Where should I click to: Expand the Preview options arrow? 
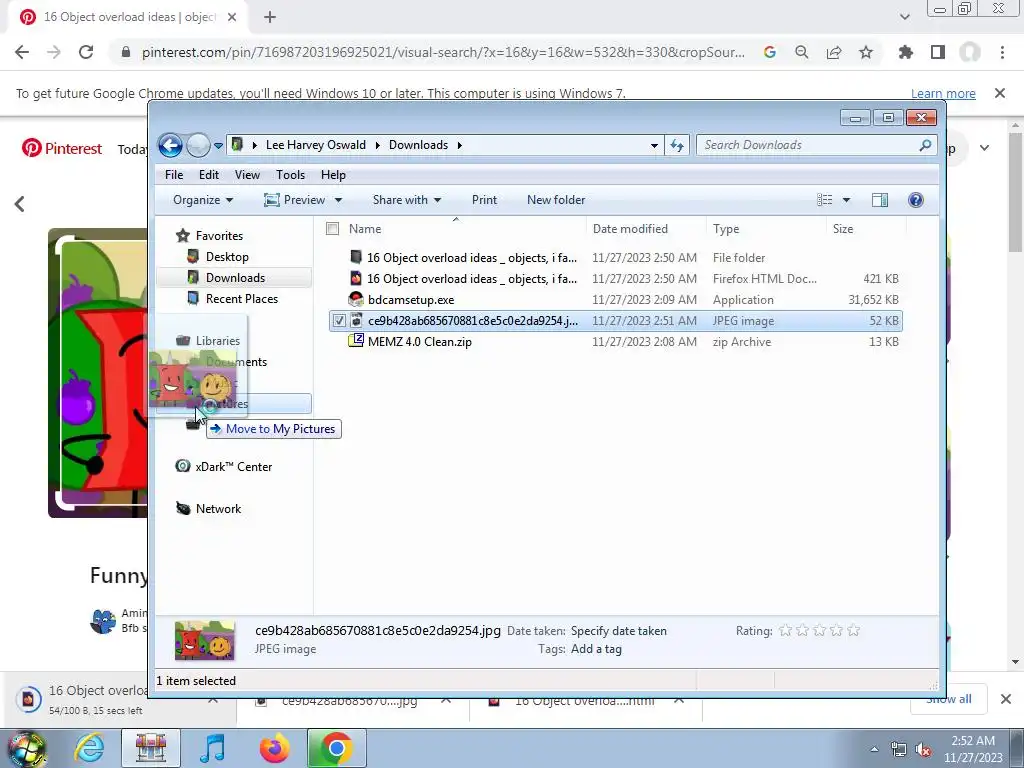point(338,200)
